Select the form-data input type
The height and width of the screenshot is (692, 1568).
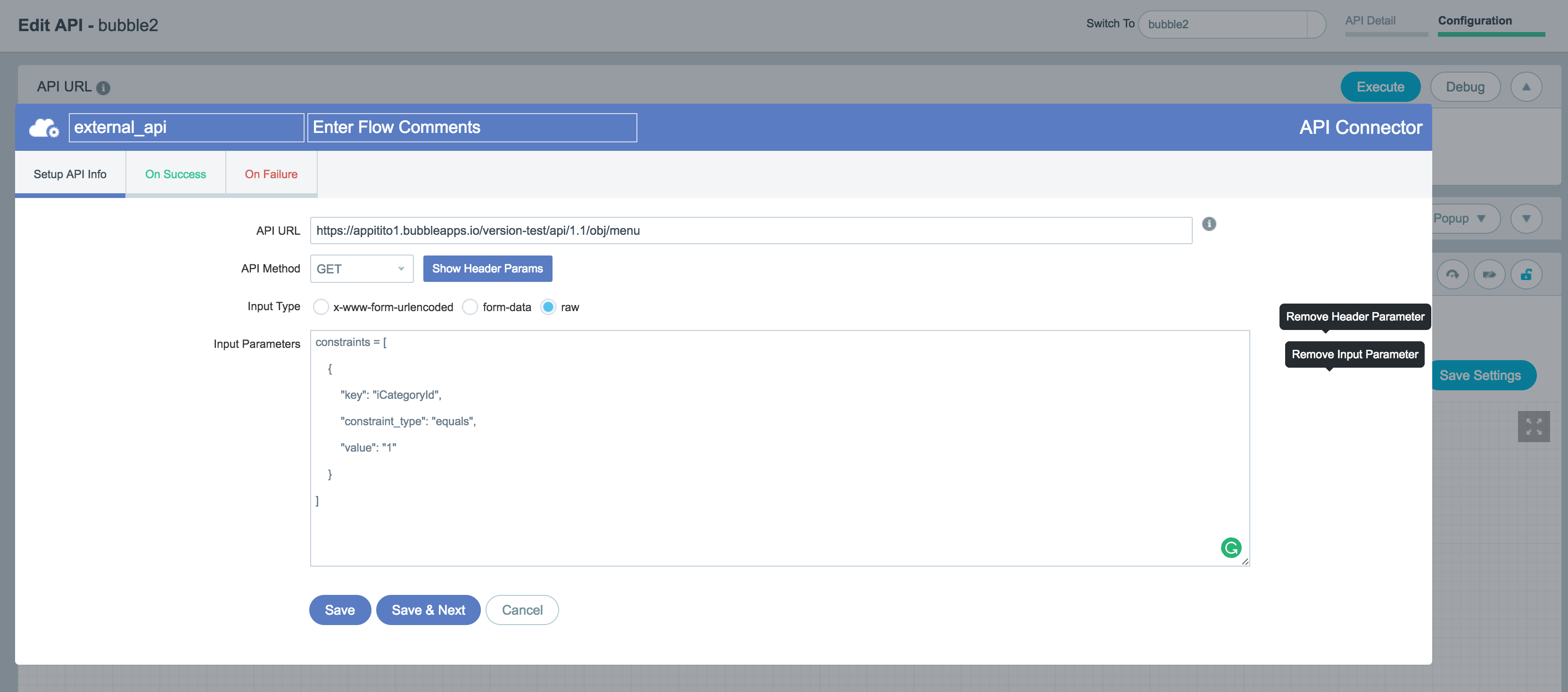click(x=470, y=307)
